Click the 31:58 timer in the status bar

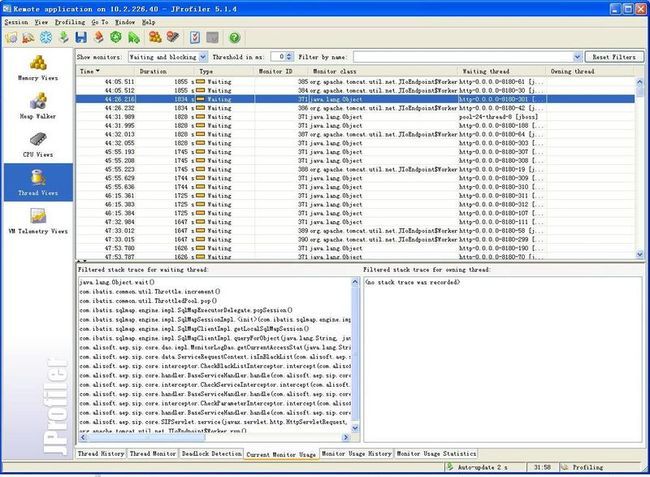[x=542, y=467]
